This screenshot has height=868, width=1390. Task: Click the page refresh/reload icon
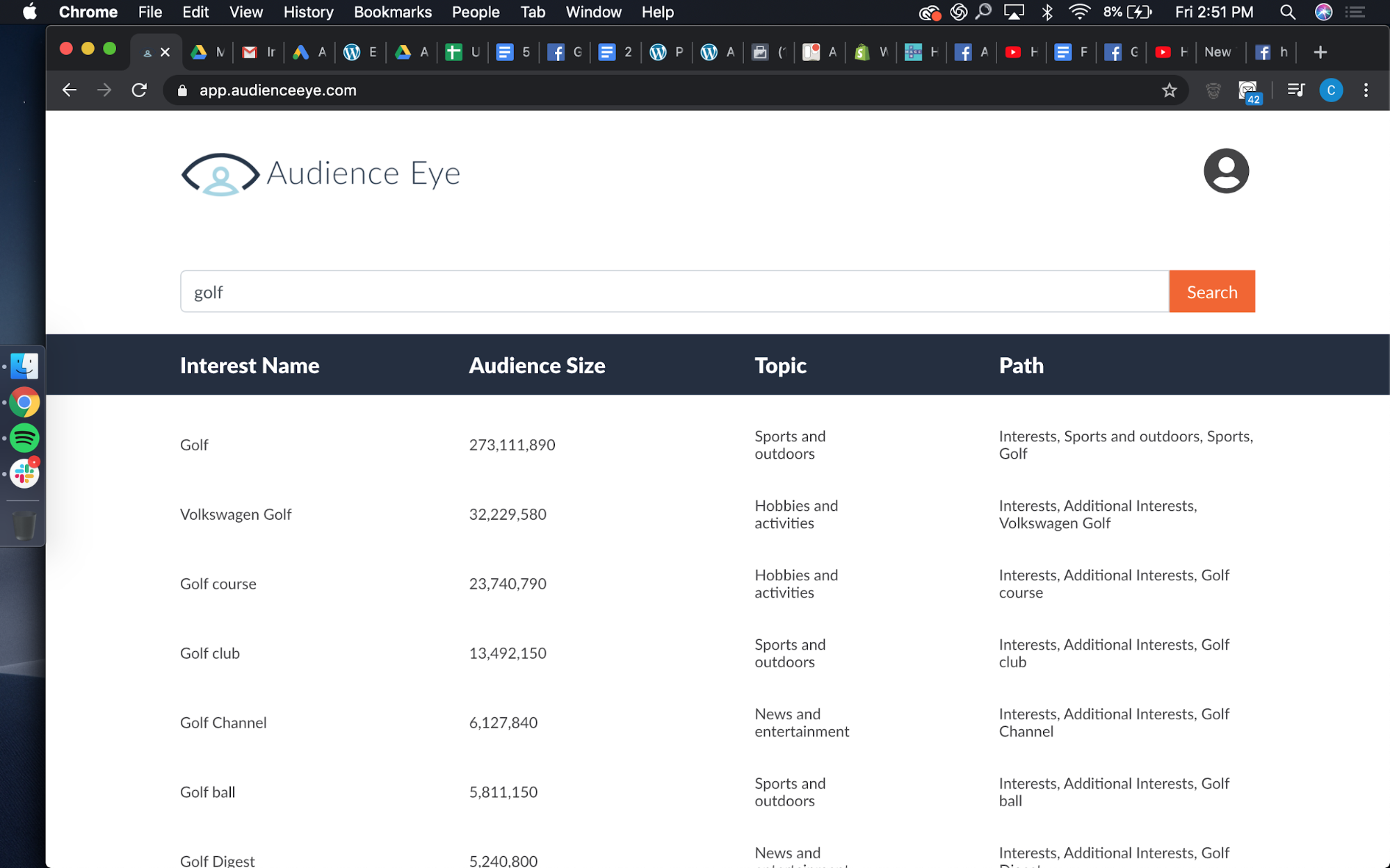click(140, 90)
